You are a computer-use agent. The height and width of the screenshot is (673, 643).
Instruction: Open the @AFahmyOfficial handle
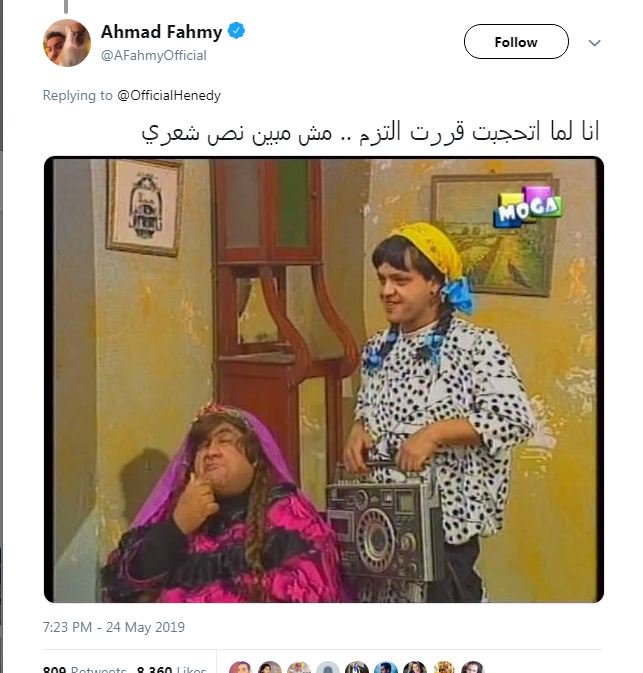[154, 55]
